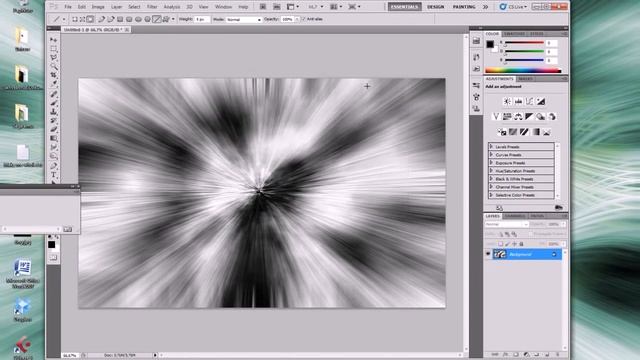Add a Curves adjustment
The width and height of the screenshot is (640, 360).
[529, 102]
